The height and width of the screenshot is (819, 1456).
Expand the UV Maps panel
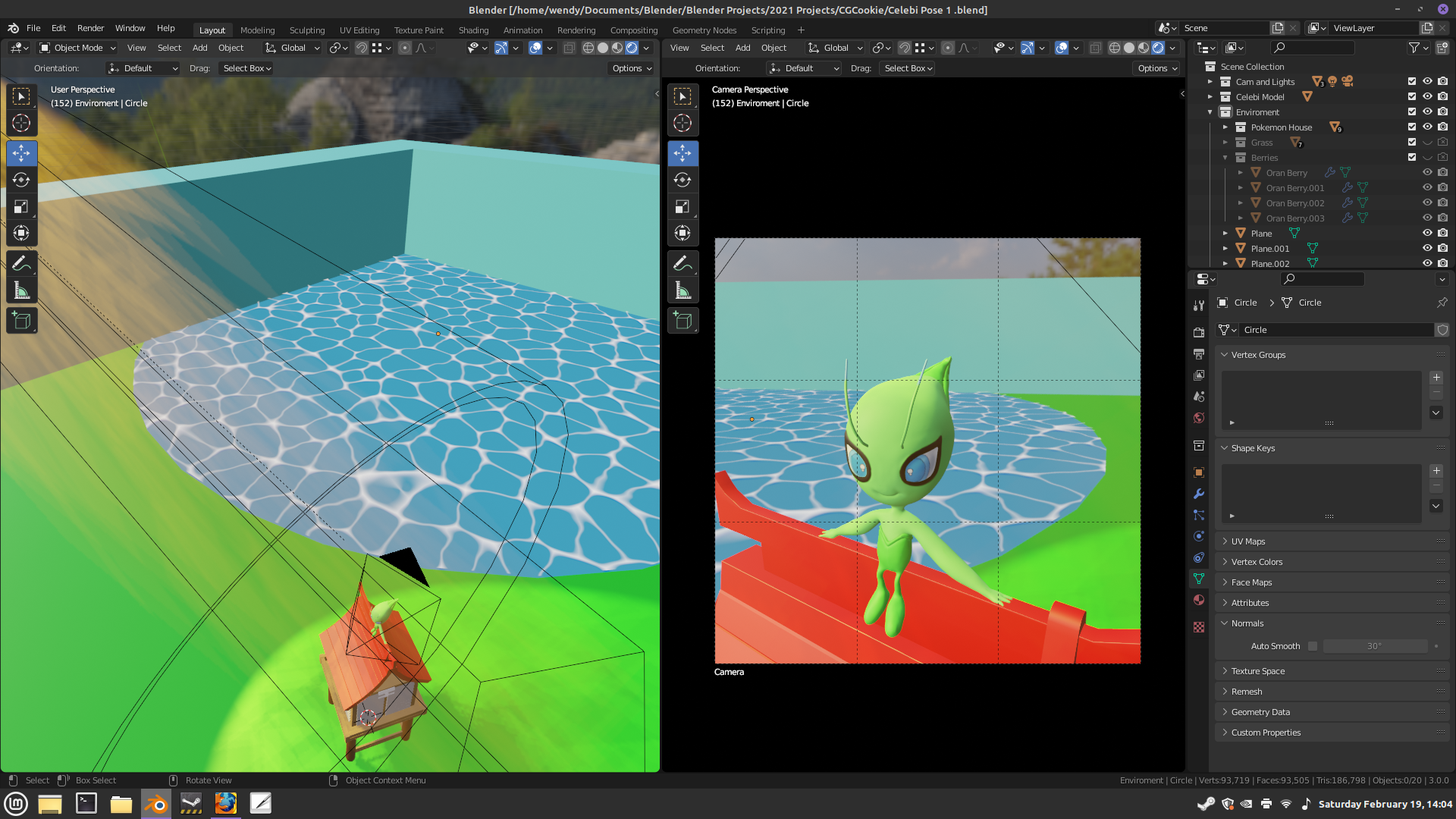[1247, 541]
